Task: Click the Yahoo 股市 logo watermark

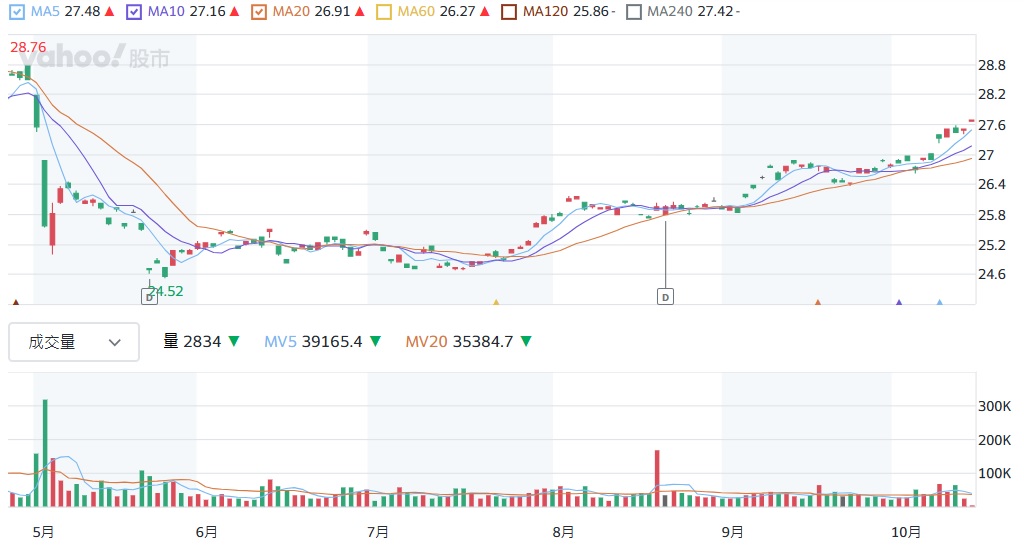Action: click(92, 58)
